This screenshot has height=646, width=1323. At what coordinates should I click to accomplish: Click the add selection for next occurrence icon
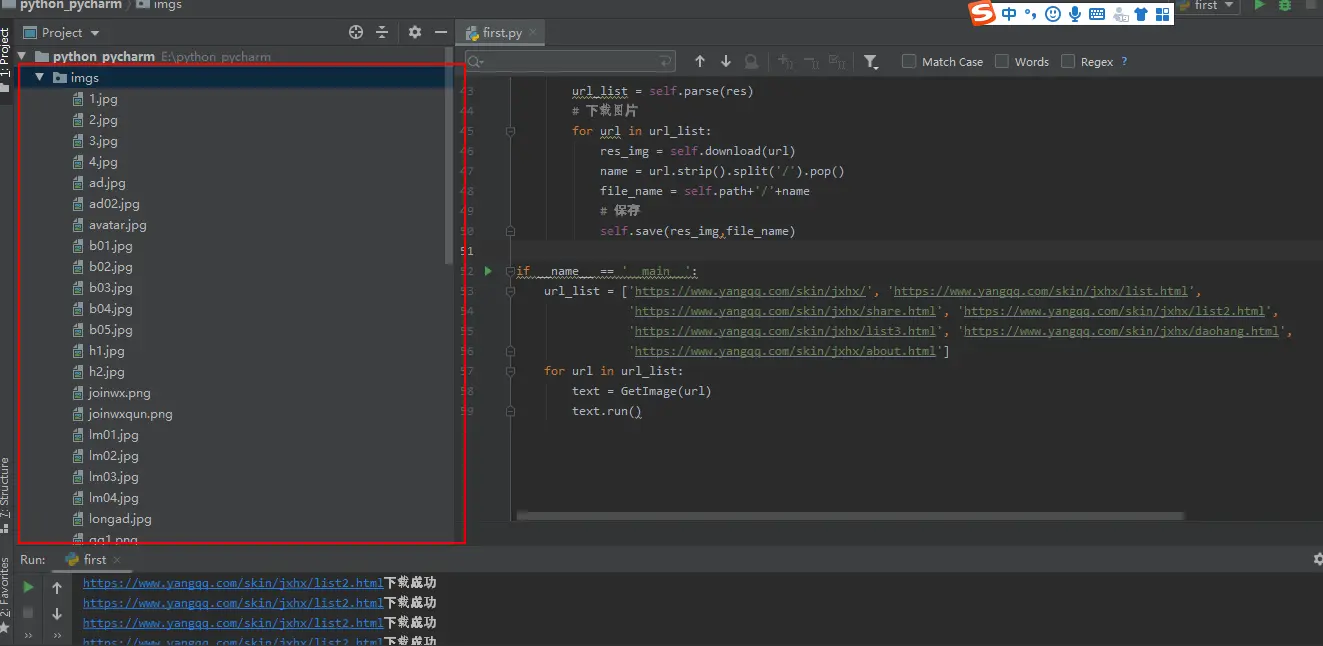pos(786,62)
